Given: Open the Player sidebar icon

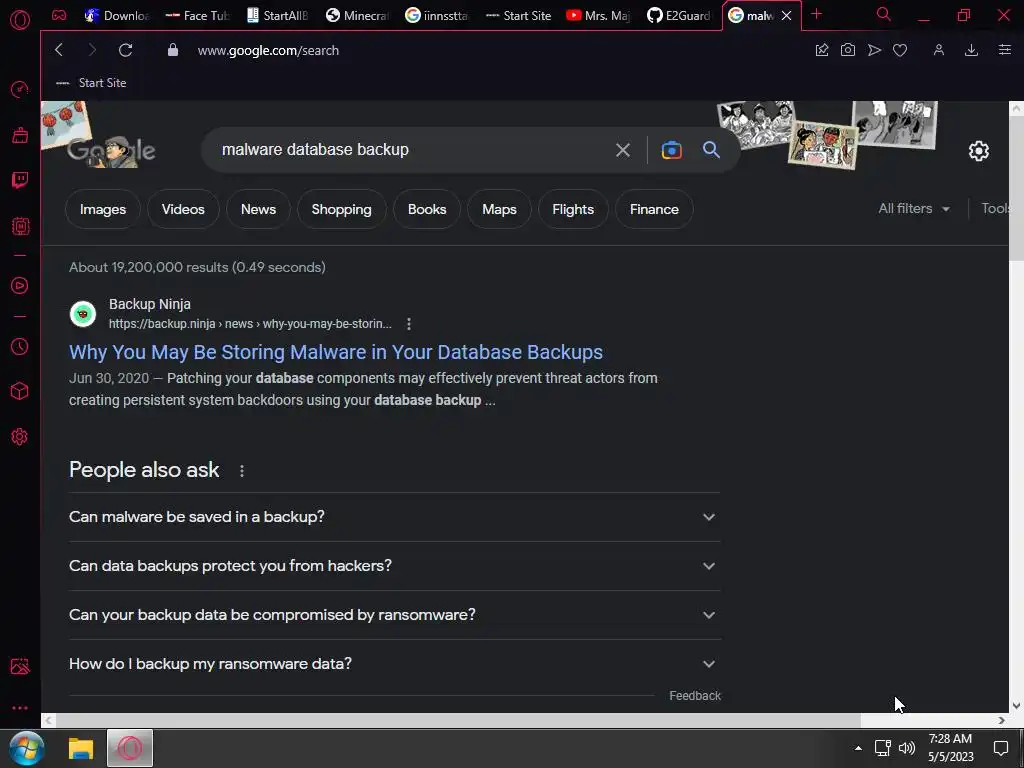Looking at the screenshot, I should [x=20, y=285].
